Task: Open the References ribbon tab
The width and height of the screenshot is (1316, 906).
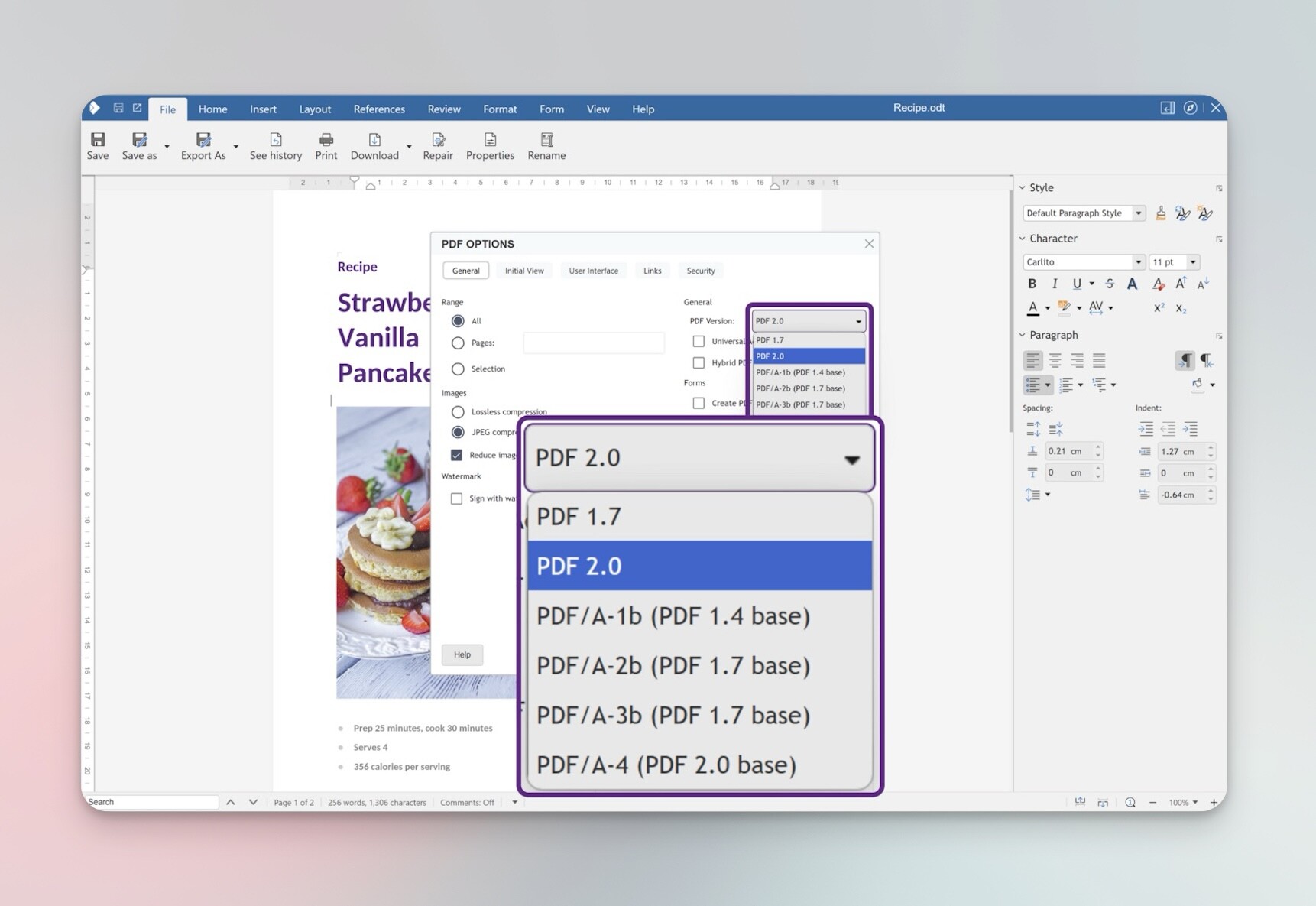Action: 379,109
